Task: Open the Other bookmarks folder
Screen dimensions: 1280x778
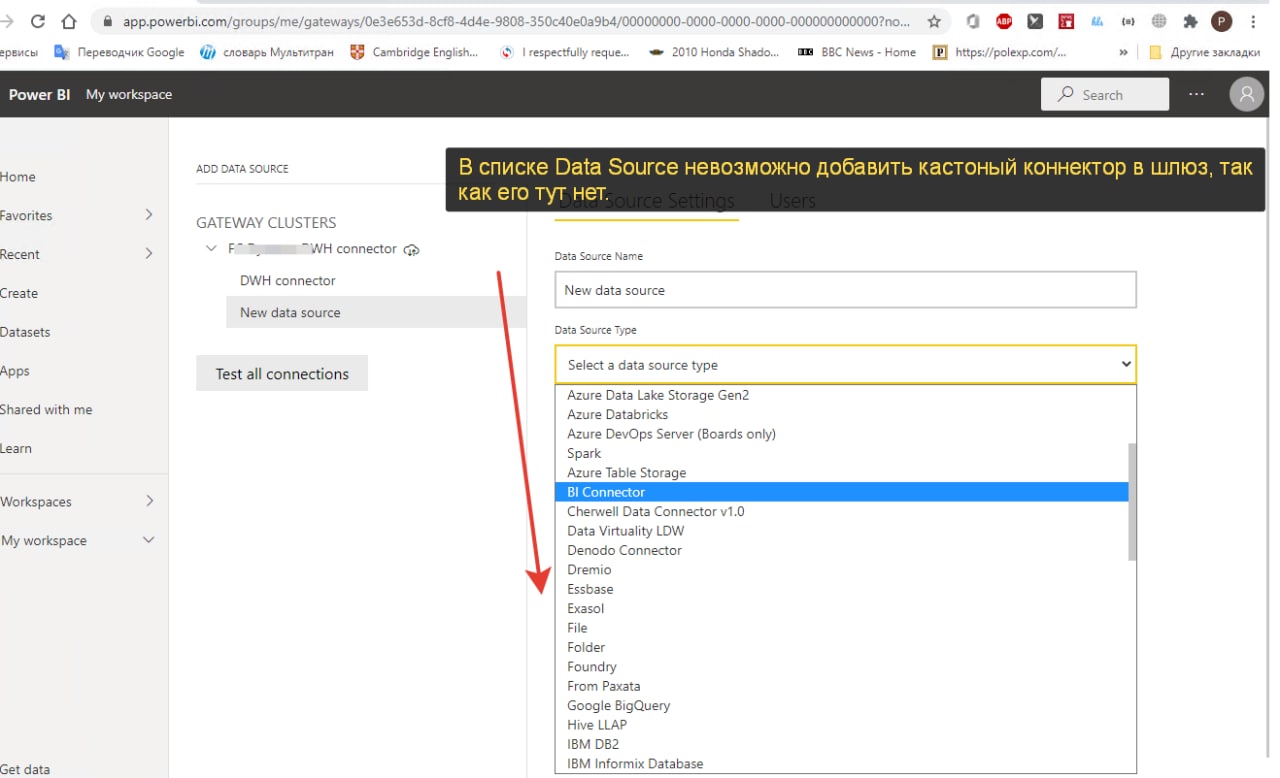Action: pyautogui.click(x=1205, y=52)
